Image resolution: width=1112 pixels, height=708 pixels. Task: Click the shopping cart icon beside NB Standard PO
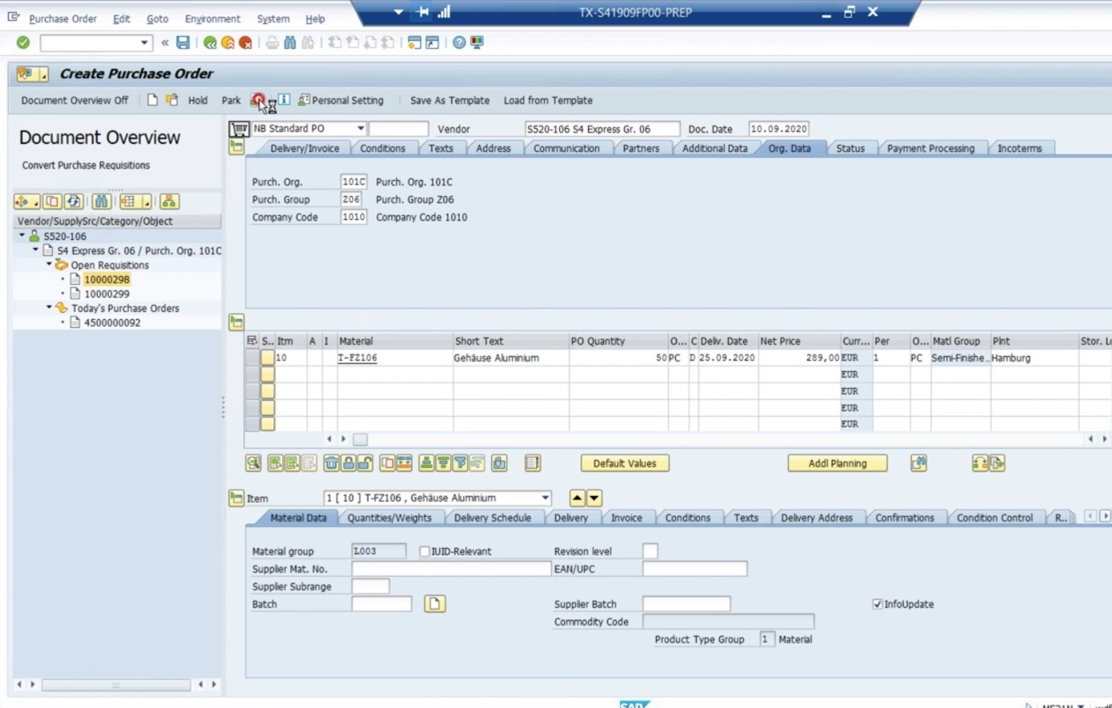pos(239,129)
